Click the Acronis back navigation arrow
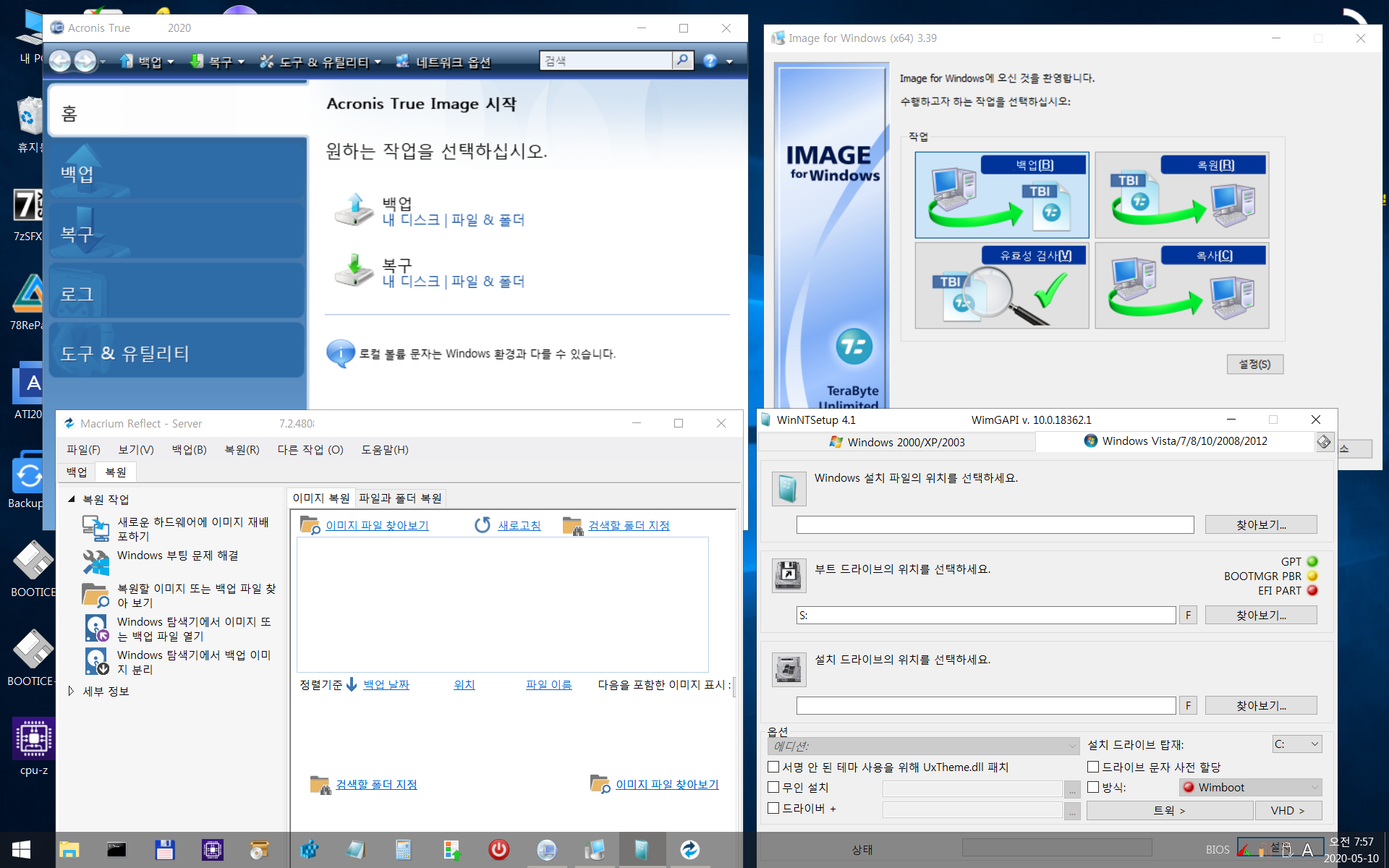Screen dimensions: 1389x868 [x=61, y=61]
